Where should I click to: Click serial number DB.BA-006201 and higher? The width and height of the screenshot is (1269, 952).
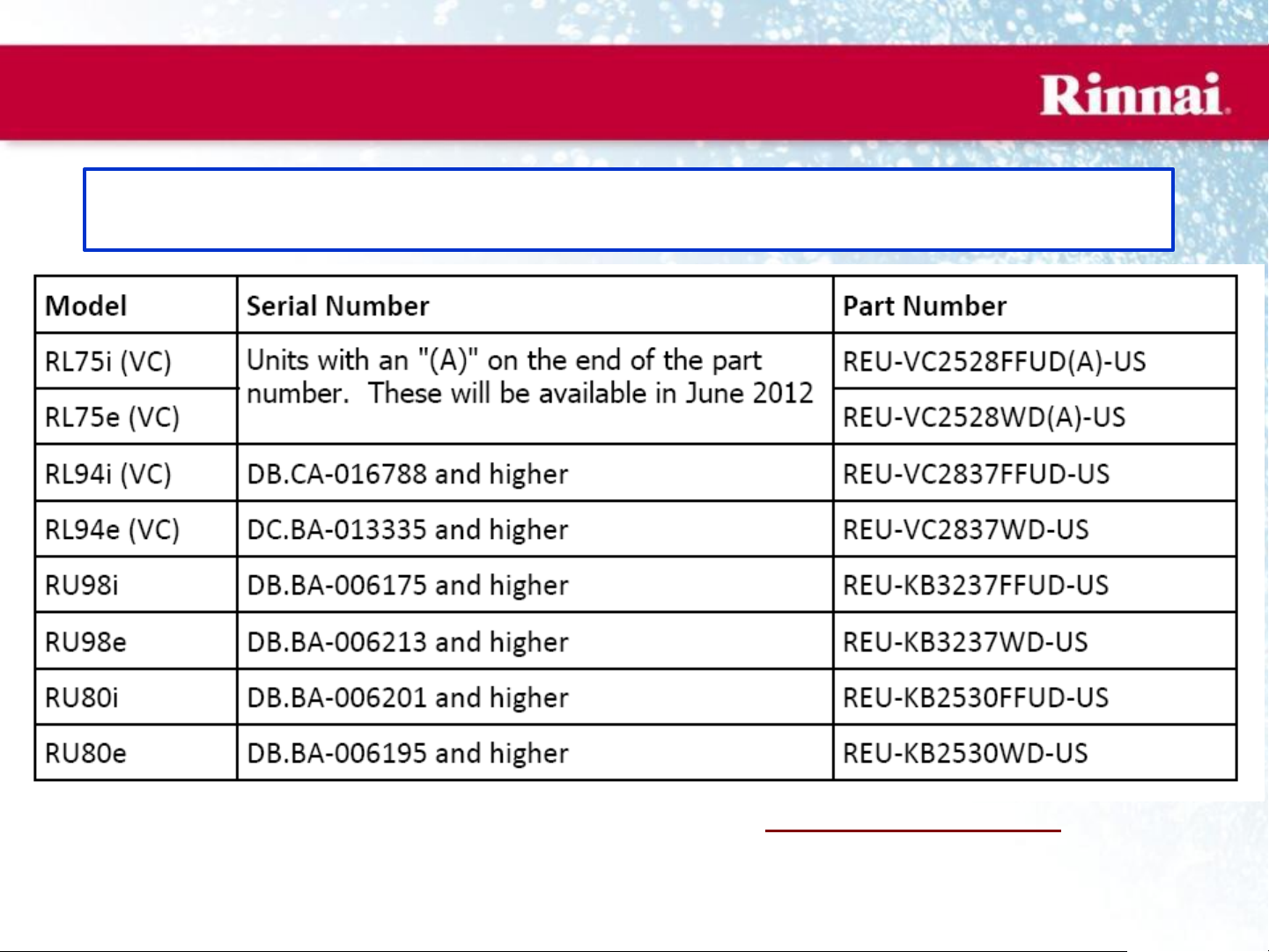click(408, 697)
